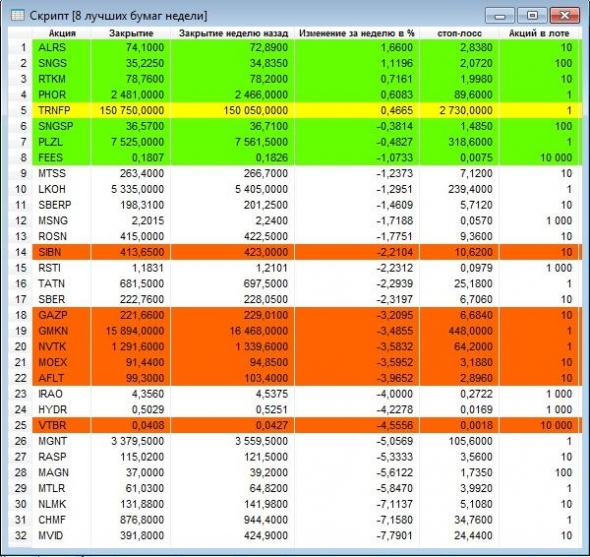This screenshot has height=557, width=590.
Task: Maximize the script window
Action: (x=532, y=16)
